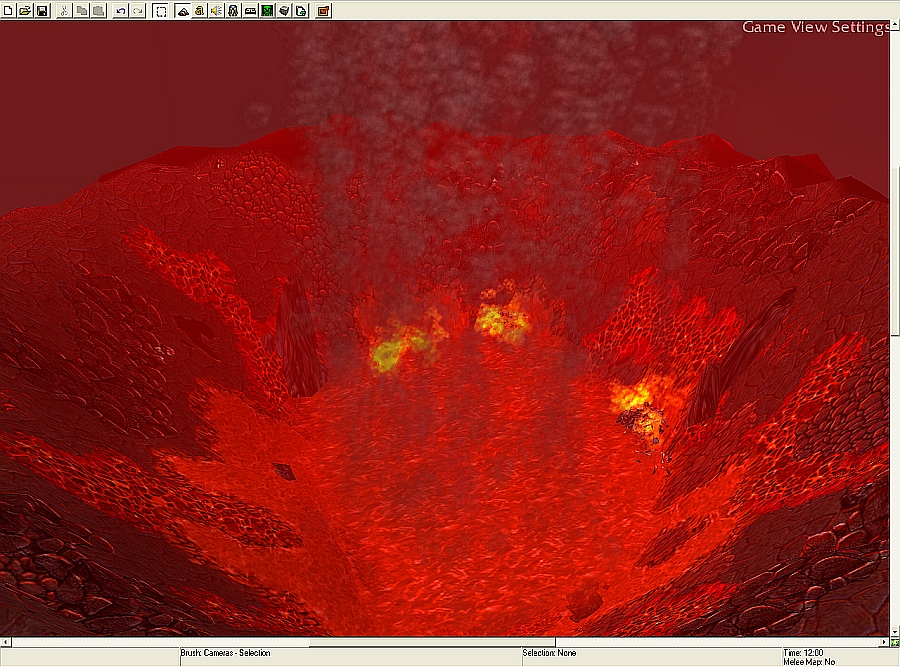Click the Redo arrow icon
Viewport: 900px width, 667px height.
pyautogui.click(x=137, y=10)
